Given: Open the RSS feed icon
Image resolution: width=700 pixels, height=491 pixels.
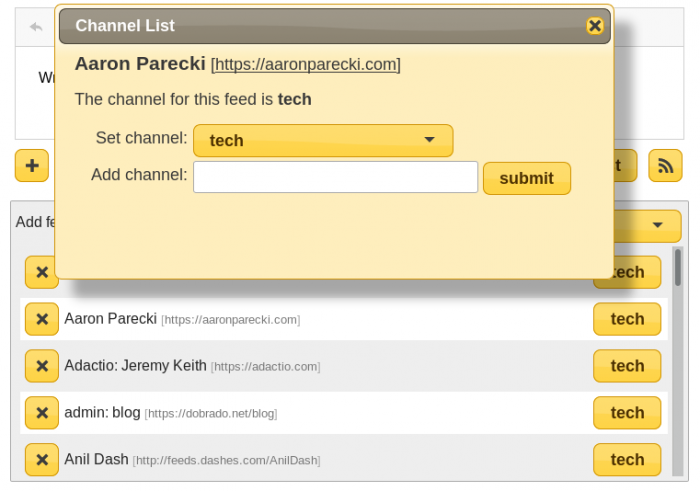Looking at the screenshot, I should (665, 166).
